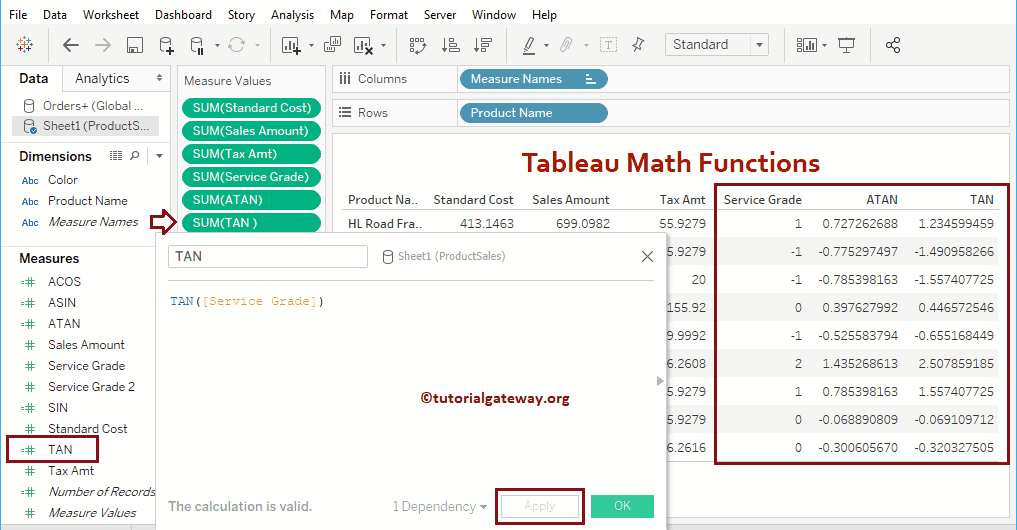Save the workbook with the disk icon

(134, 45)
